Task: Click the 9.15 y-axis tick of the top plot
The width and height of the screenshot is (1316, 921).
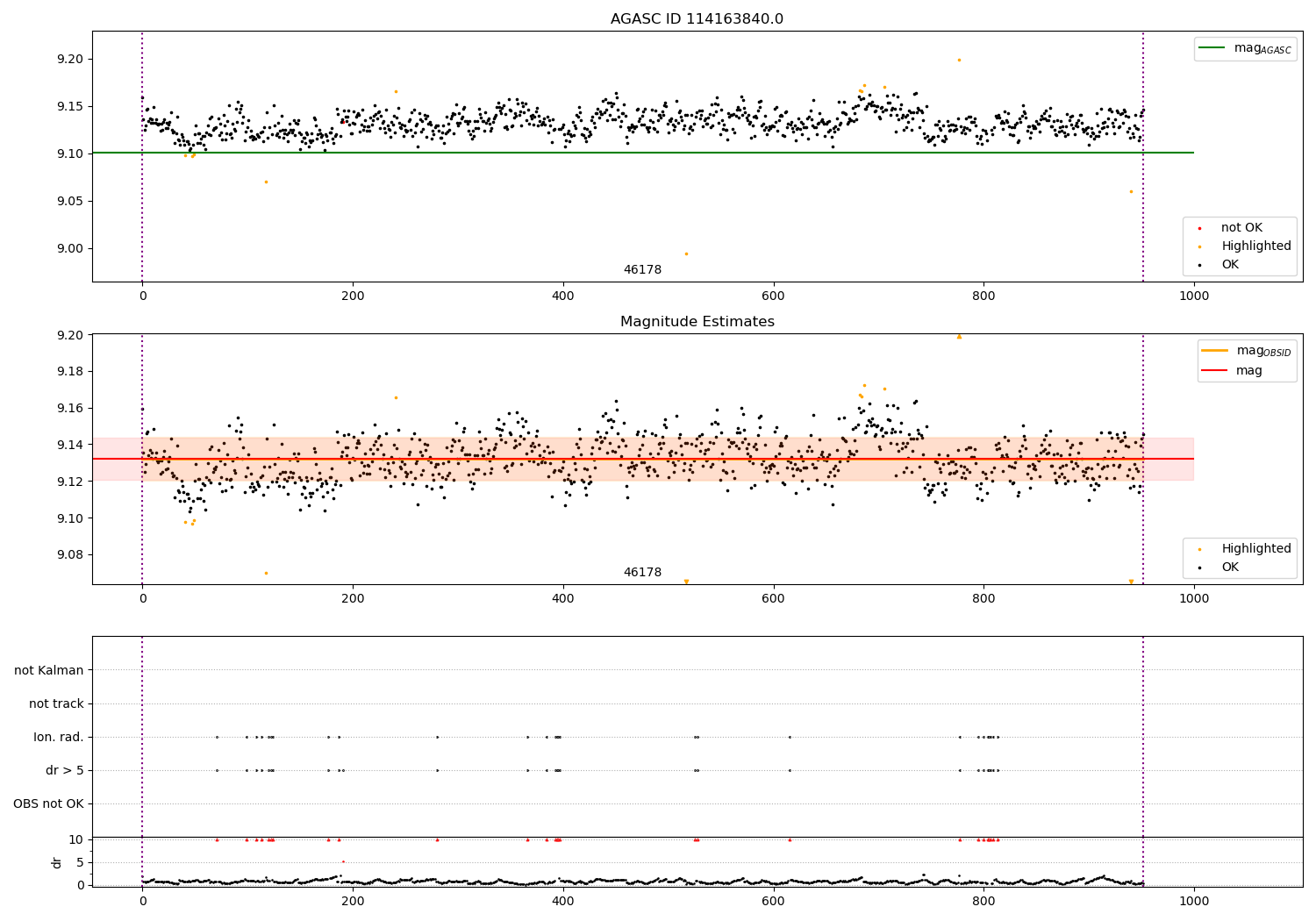Action: tap(70, 107)
